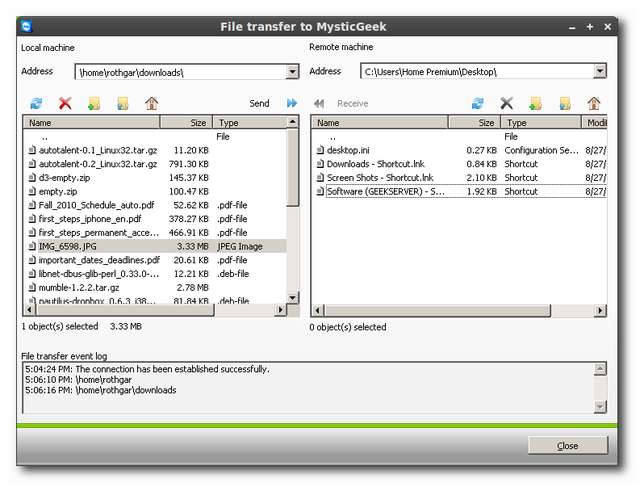Click local list vertical scroll down arrow
The width and height of the screenshot is (640, 487).
293,298
